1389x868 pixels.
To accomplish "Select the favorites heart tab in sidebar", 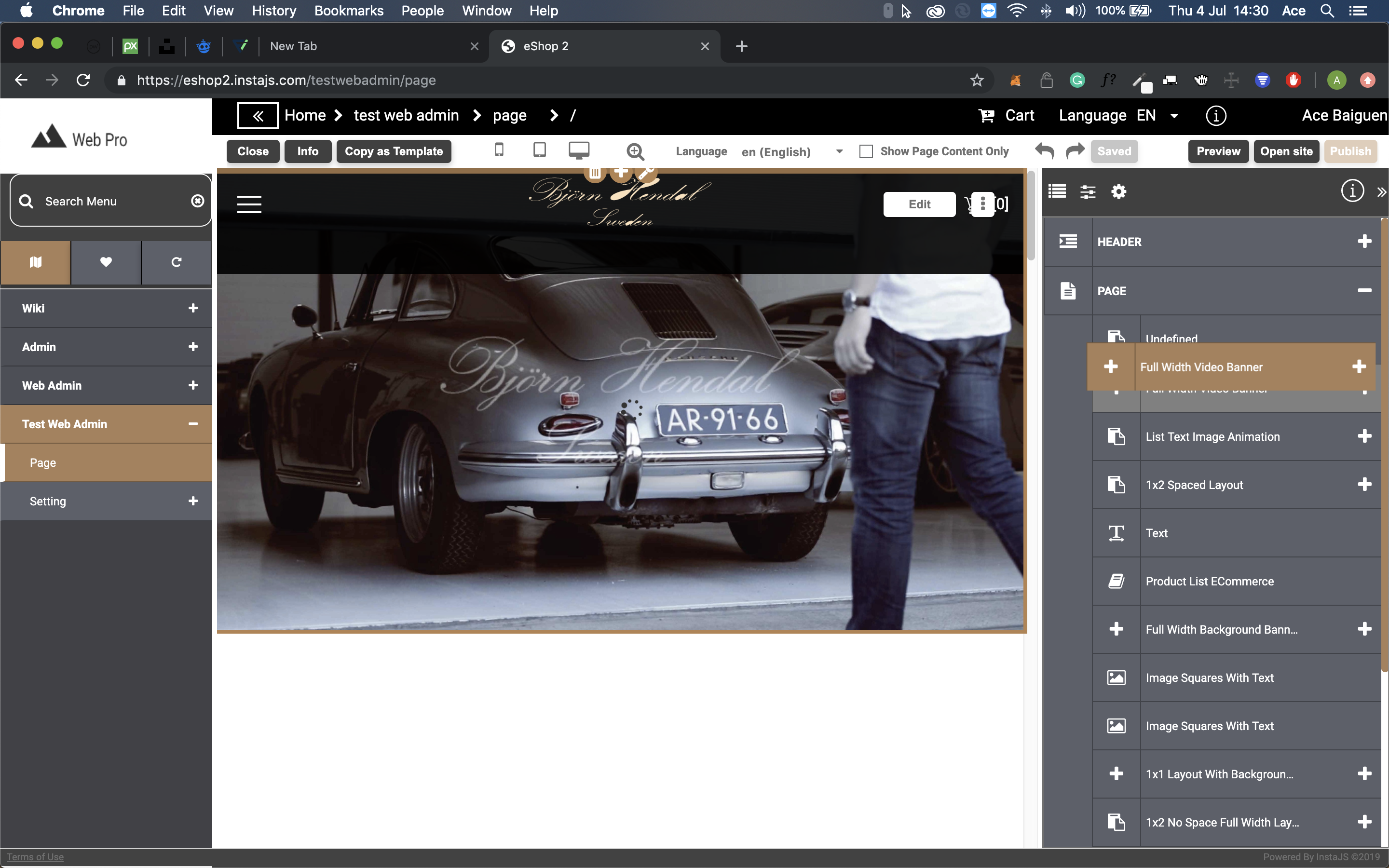I will (x=106, y=262).
